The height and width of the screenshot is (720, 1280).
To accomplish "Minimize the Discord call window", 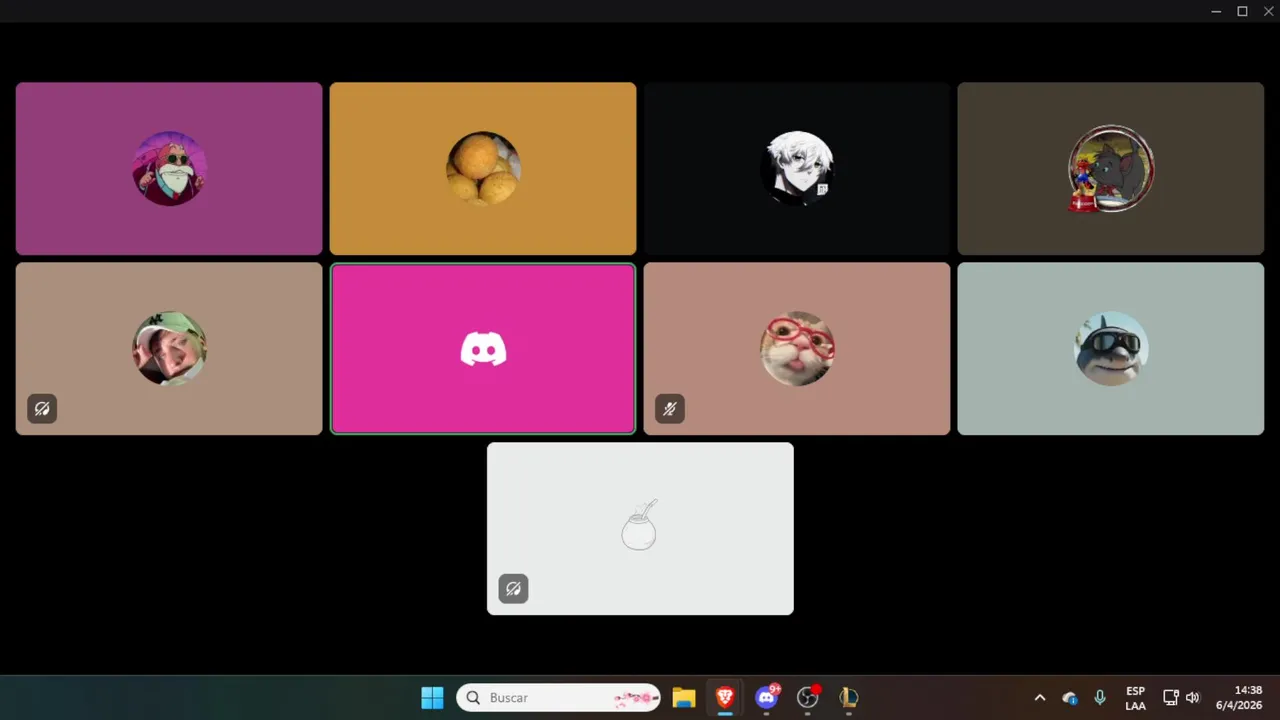I will [1216, 11].
